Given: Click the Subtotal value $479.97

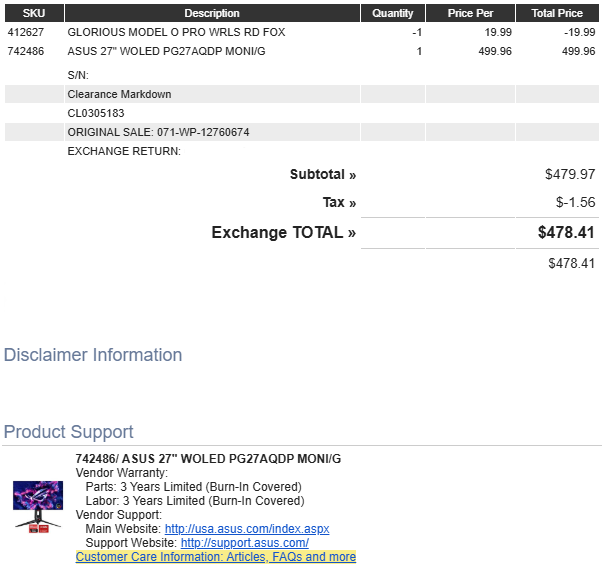Looking at the screenshot, I should point(570,174).
